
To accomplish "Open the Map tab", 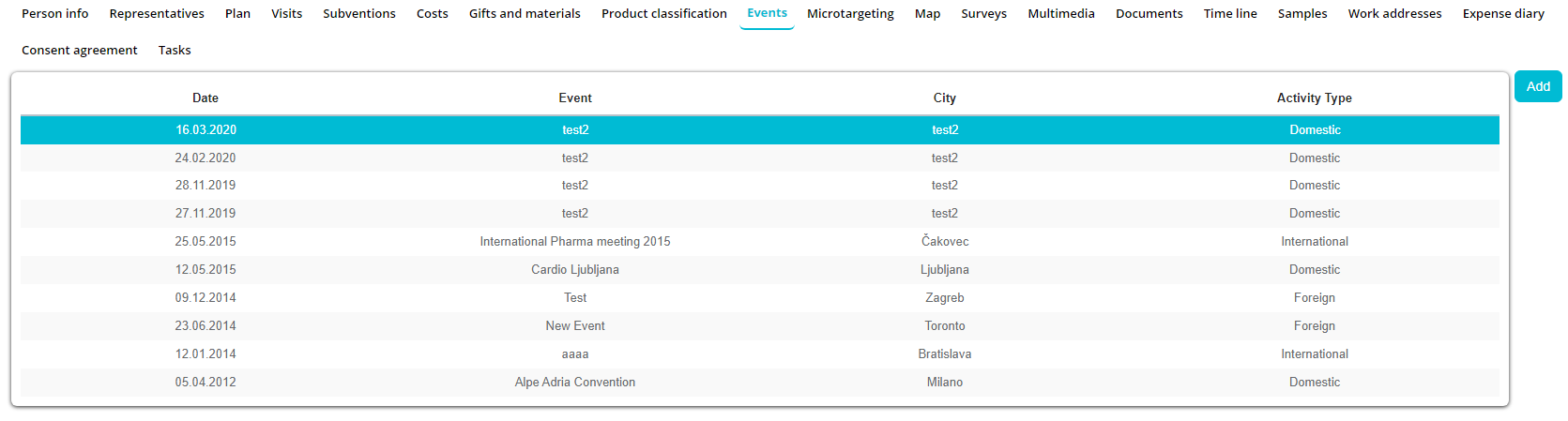I will (x=927, y=14).
